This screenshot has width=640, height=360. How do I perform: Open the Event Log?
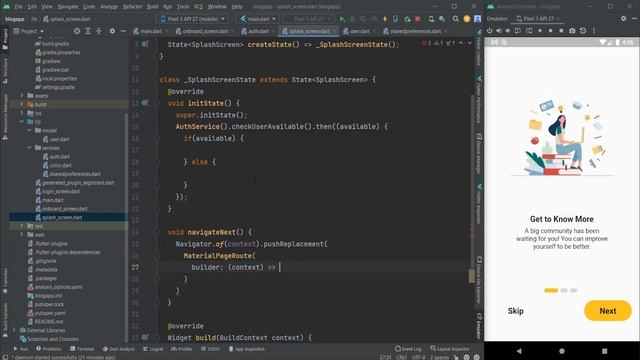coord(408,349)
